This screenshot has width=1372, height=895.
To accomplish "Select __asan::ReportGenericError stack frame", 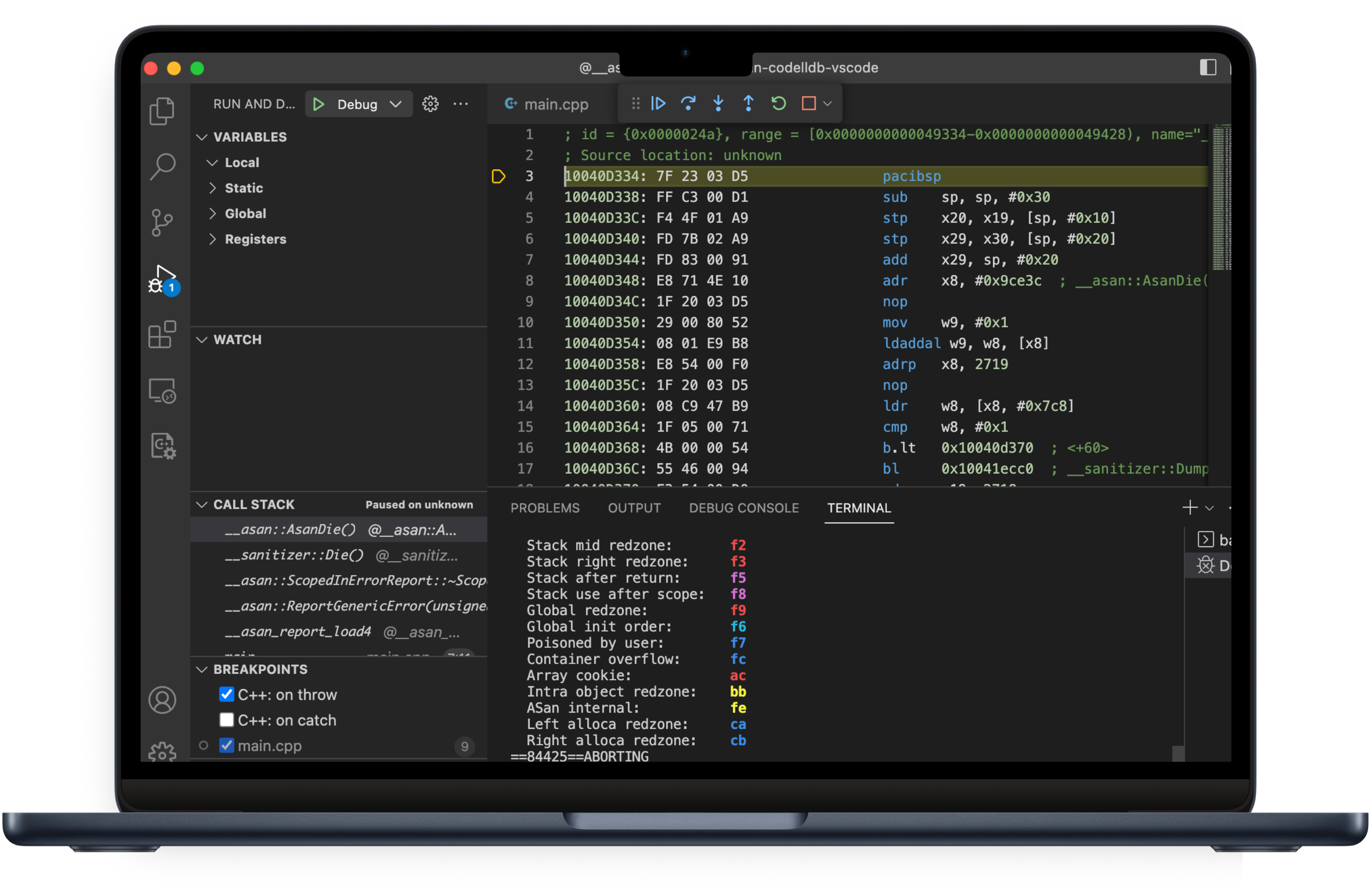I will pyautogui.click(x=339, y=606).
